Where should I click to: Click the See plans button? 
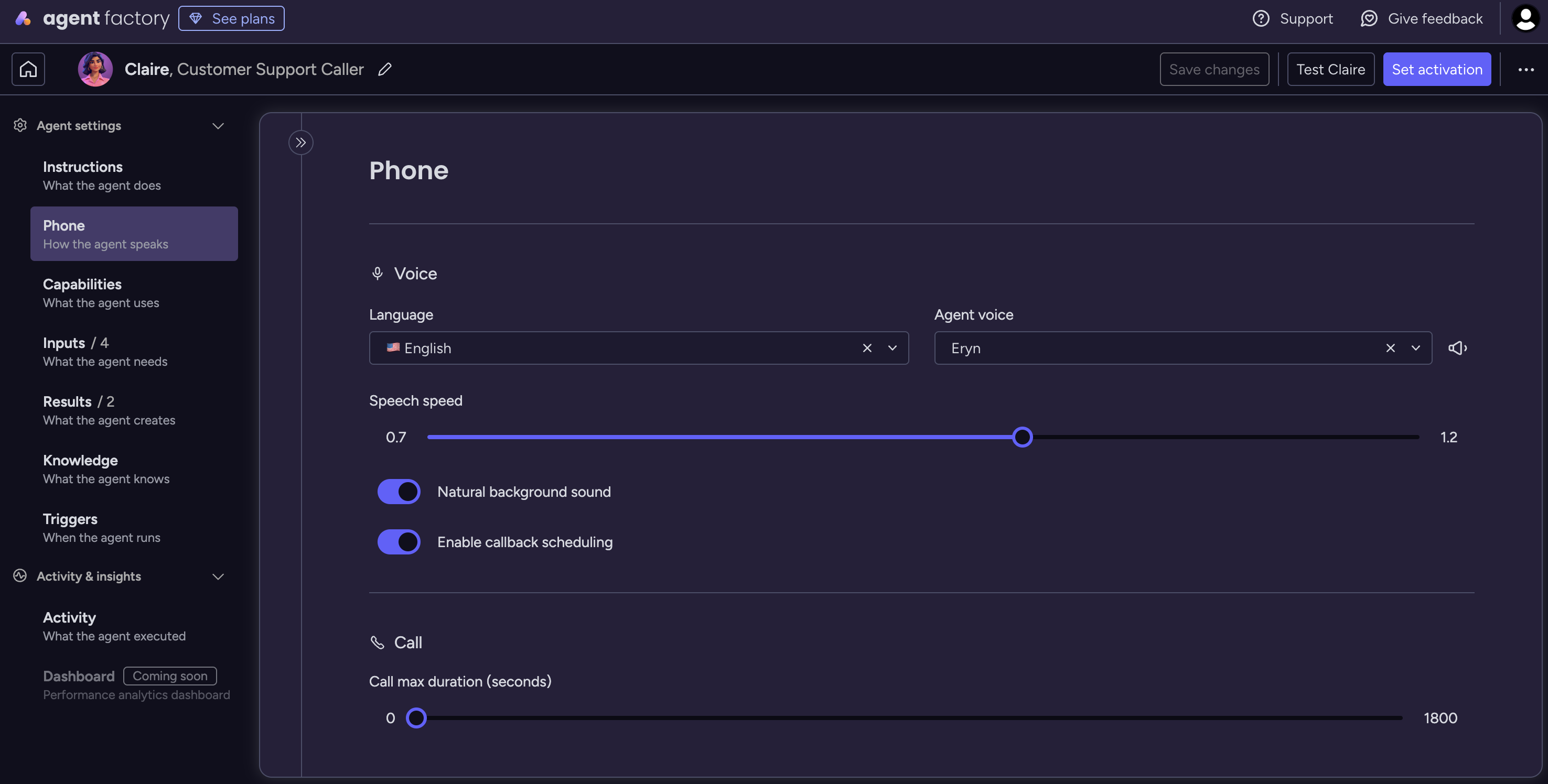click(231, 19)
